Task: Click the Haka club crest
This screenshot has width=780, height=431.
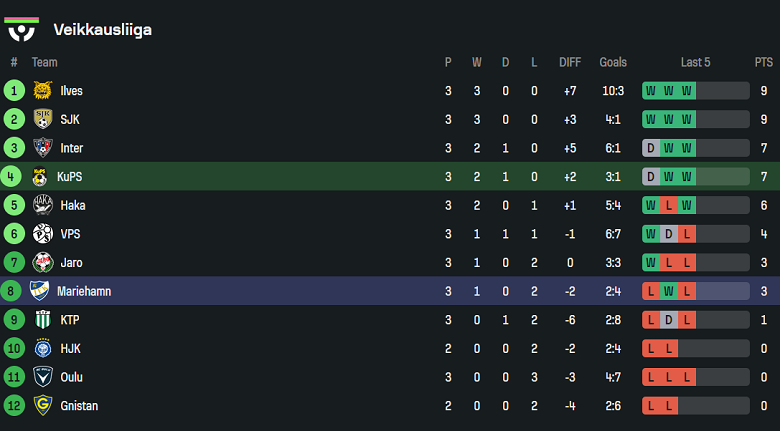Action: click(43, 205)
